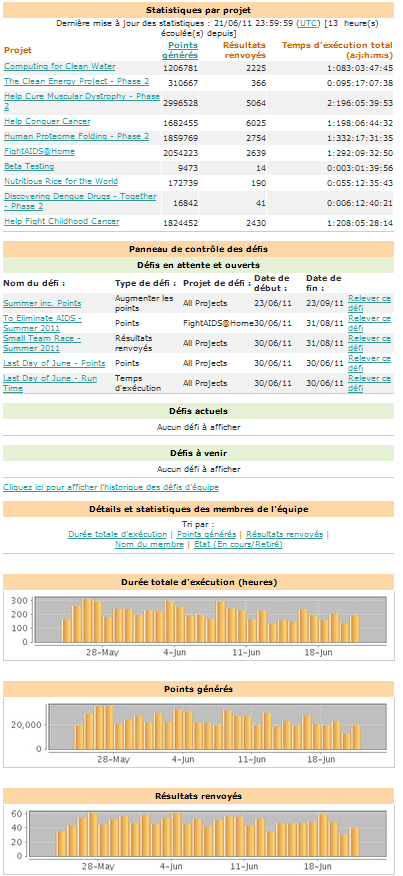Sort by Etat (En cours/Retiré)

238,544
